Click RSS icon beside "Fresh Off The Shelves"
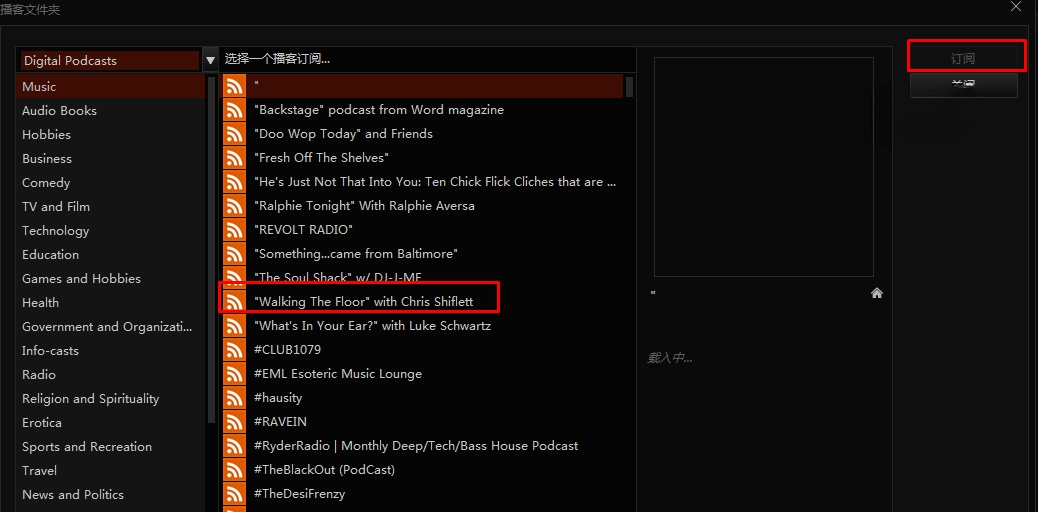The height and width of the screenshot is (512, 1038). coord(234,158)
